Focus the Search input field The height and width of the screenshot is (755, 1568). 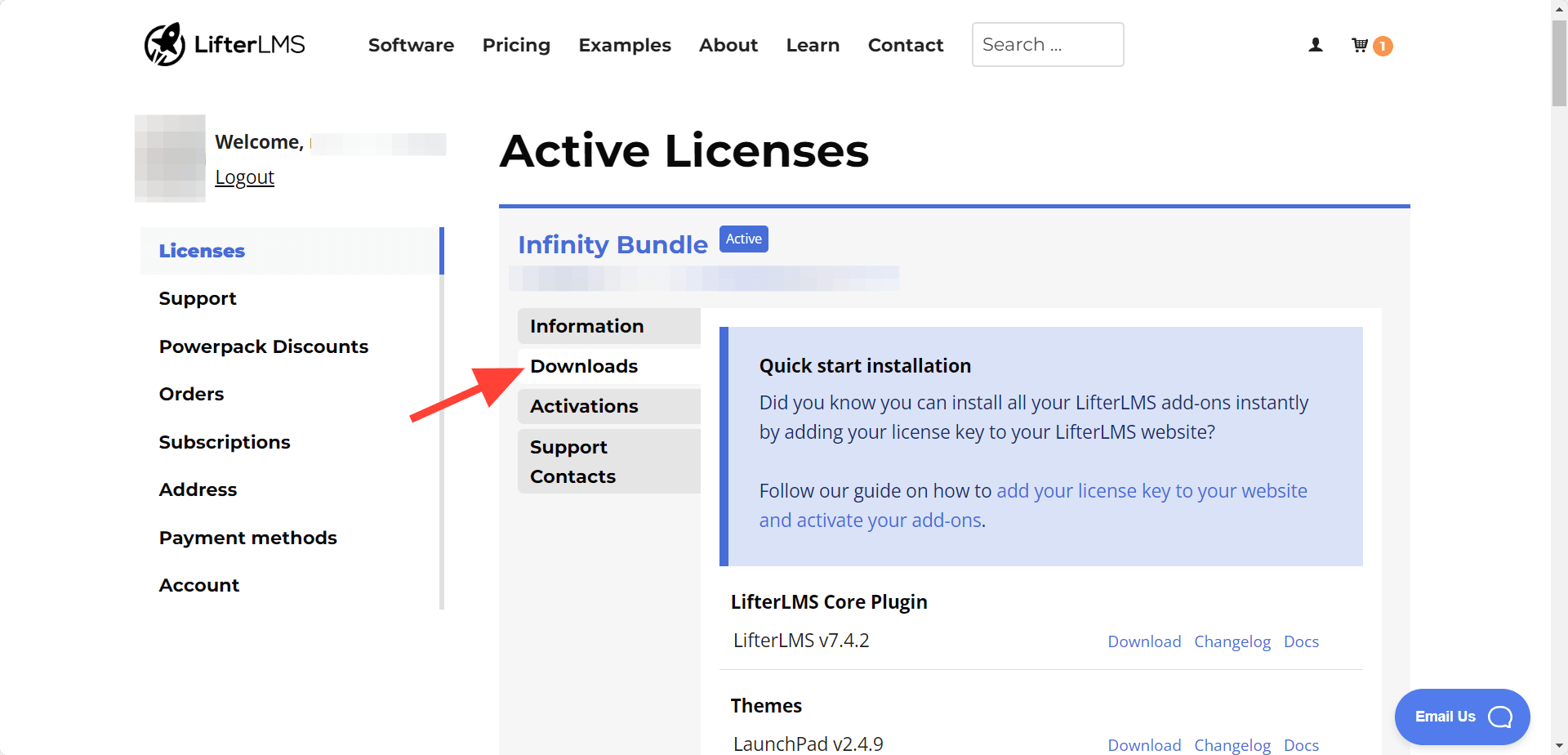point(1048,44)
